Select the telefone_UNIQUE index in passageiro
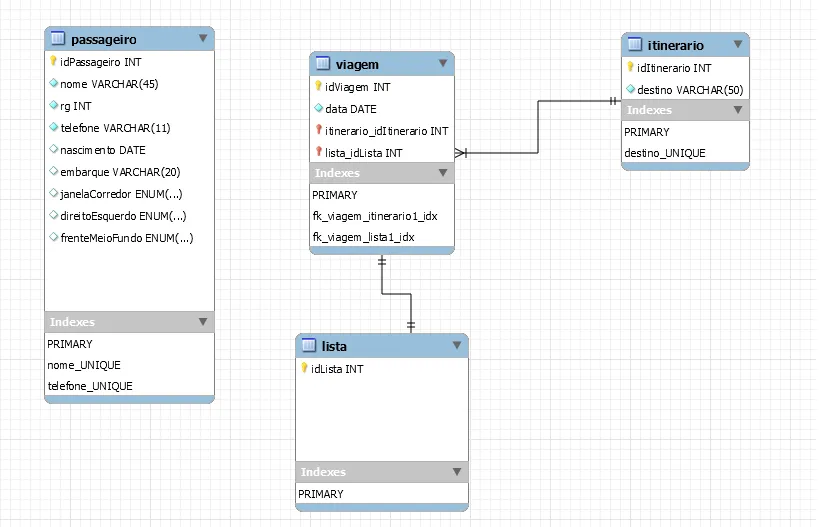This screenshot has height=527, width=819. (x=90, y=386)
